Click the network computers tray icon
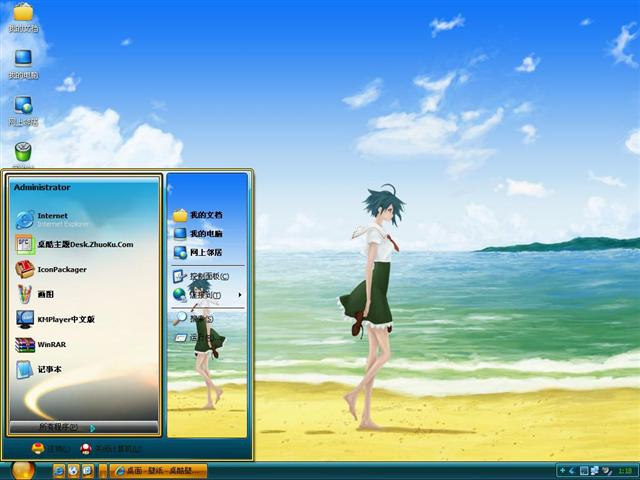The width and height of the screenshot is (640, 480). tap(595, 471)
